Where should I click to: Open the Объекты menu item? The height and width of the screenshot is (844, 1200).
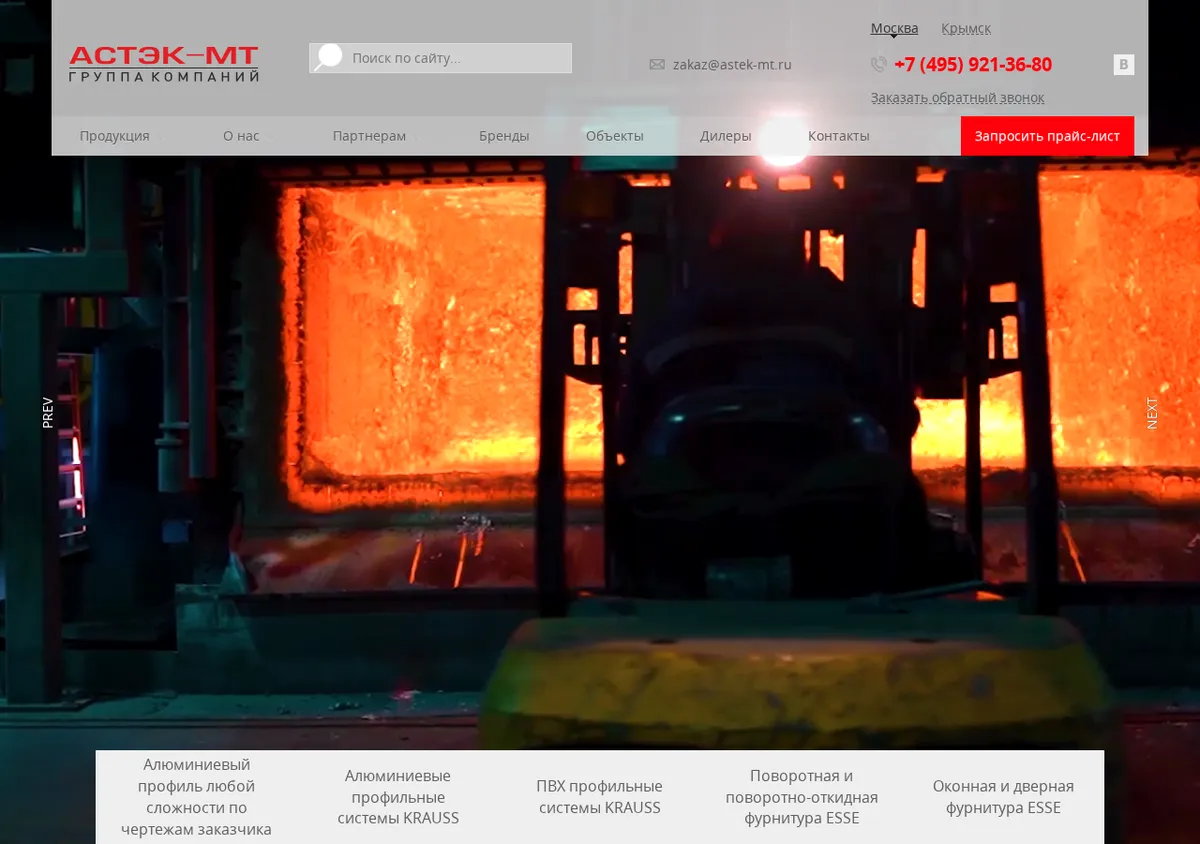point(615,136)
